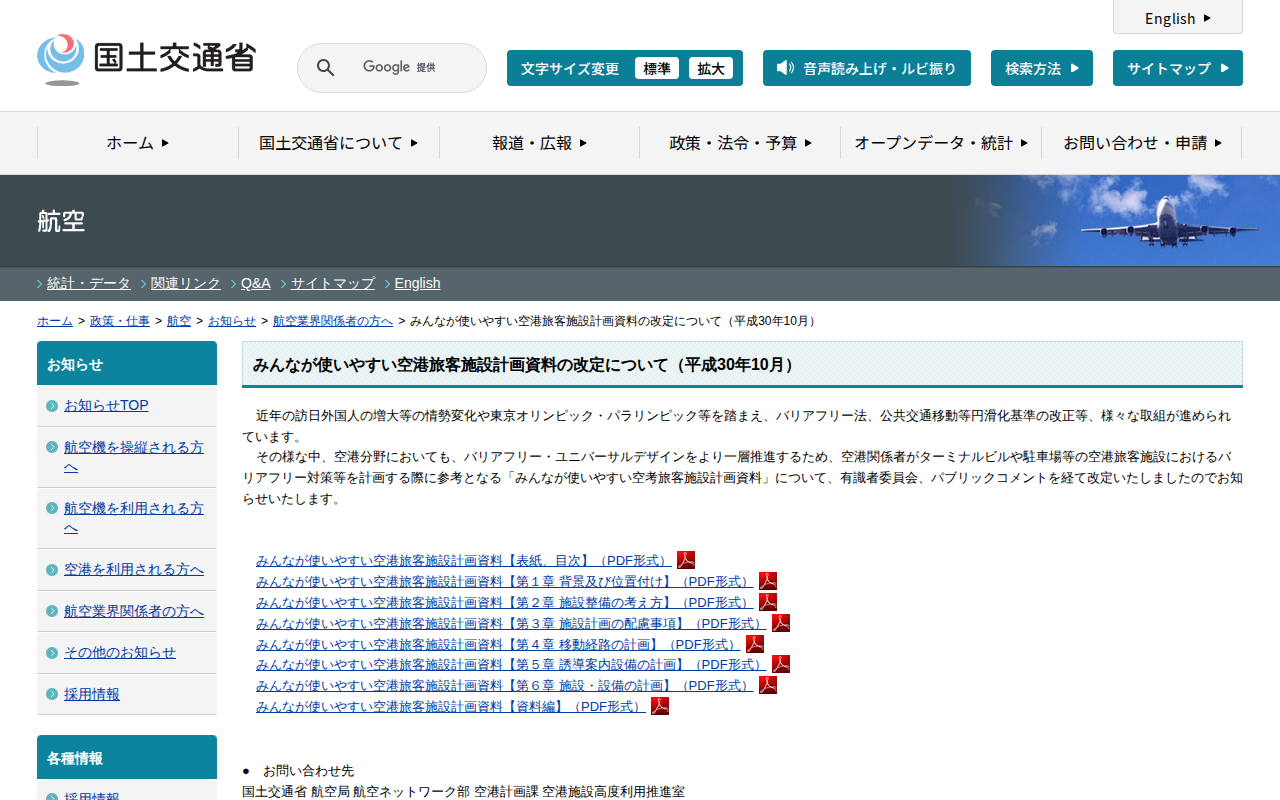This screenshot has width=1280, height=800.
Task: Open sidebar link その他のお知らせ
Action: coord(120,653)
